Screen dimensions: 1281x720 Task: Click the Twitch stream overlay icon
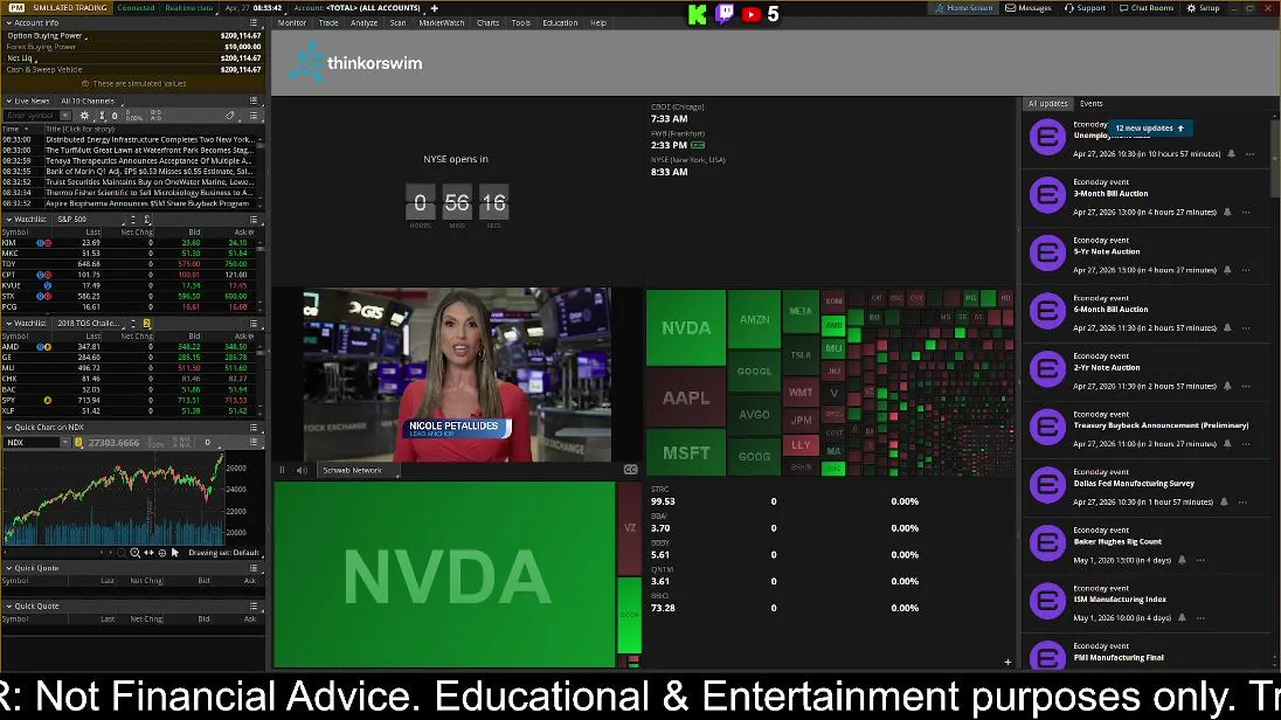724,14
